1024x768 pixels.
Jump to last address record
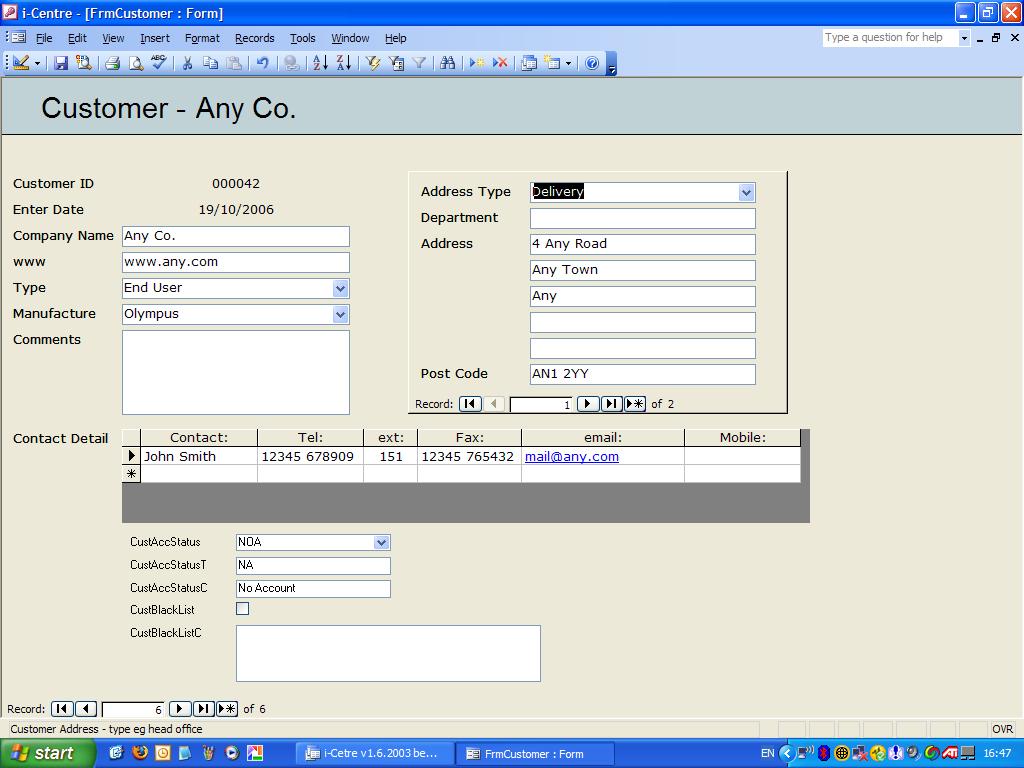[x=611, y=404]
